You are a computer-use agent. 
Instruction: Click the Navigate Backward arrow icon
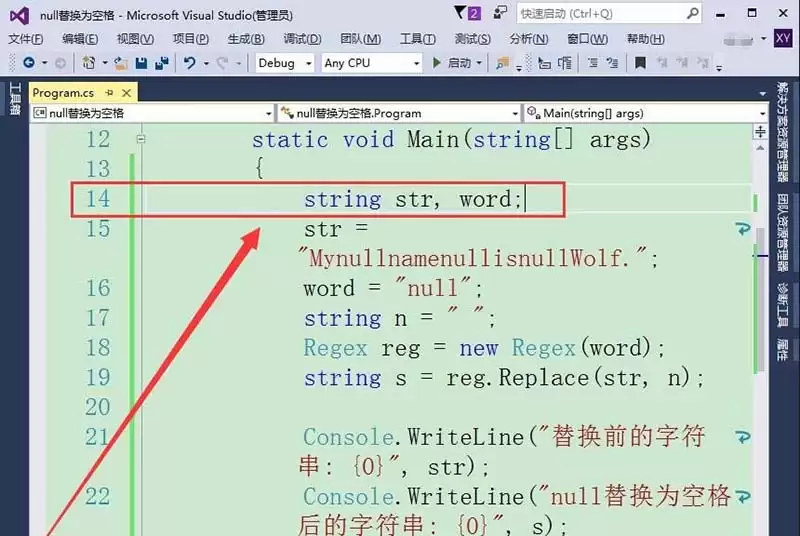[x=29, y=63]
